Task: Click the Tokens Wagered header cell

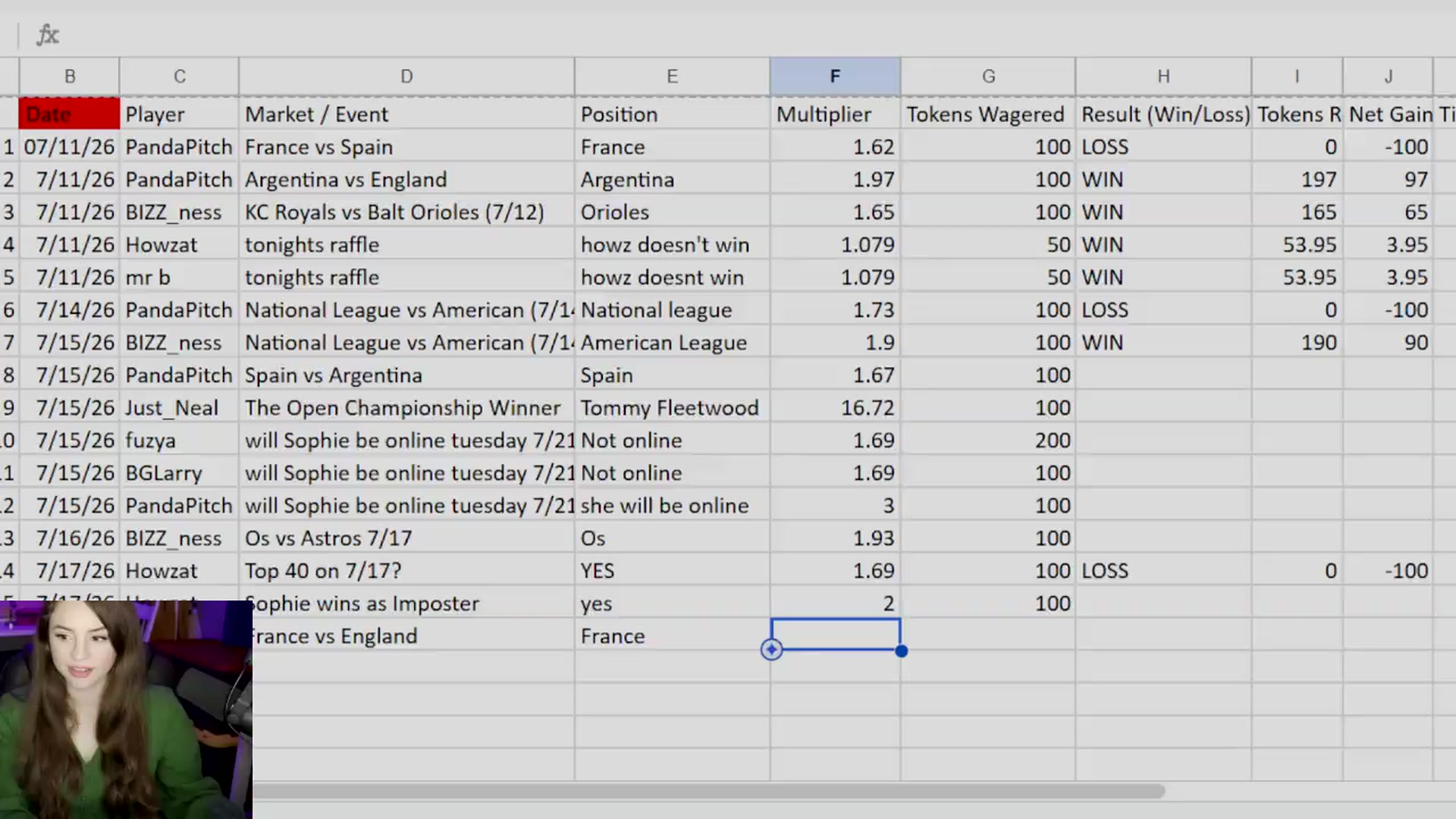Action: pyautogui.click(x=988, y=114)
